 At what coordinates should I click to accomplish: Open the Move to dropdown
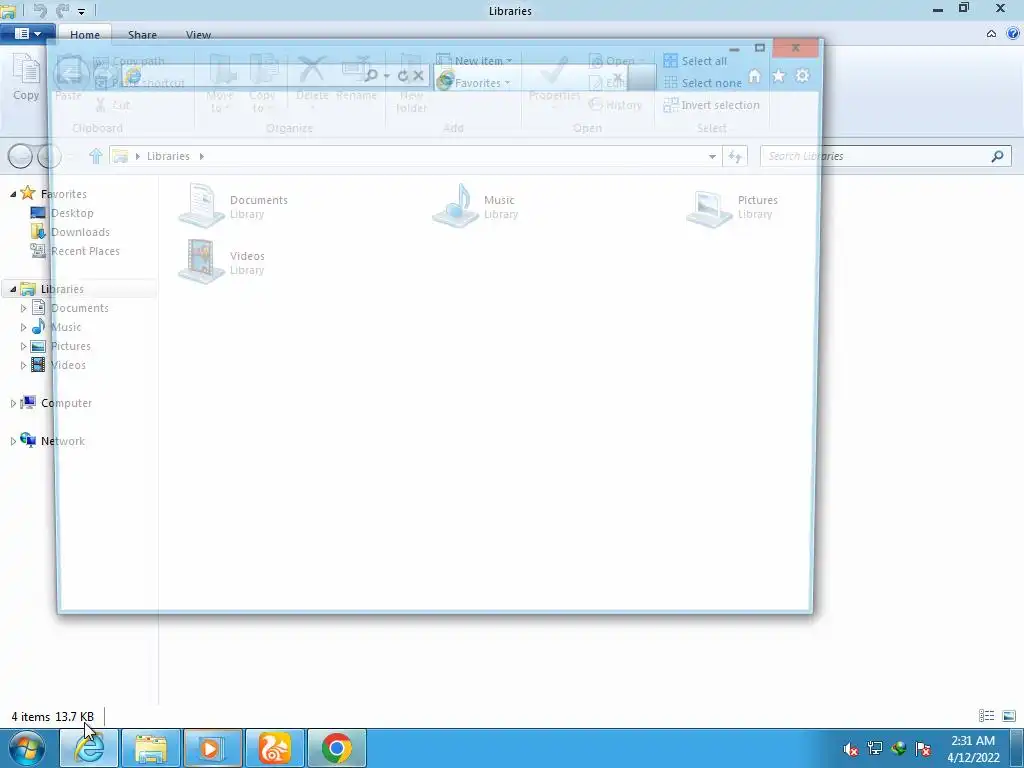(x=219, y=84)
